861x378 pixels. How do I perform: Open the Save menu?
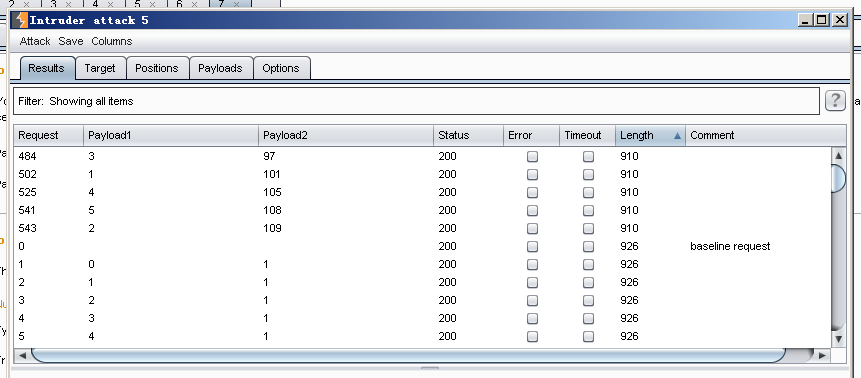tap(71, 41)
